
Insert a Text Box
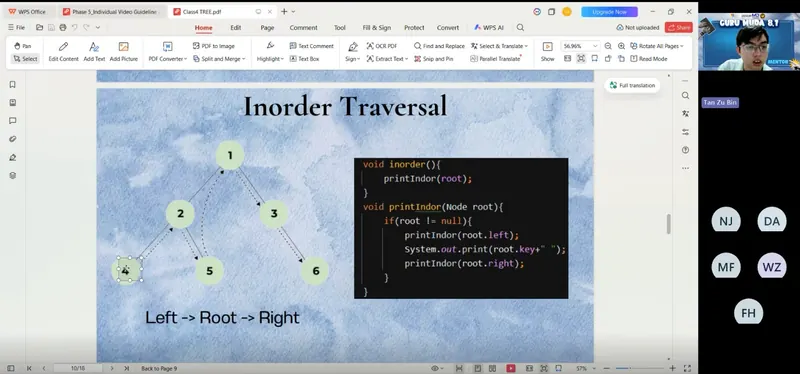[x=304, y=59]
